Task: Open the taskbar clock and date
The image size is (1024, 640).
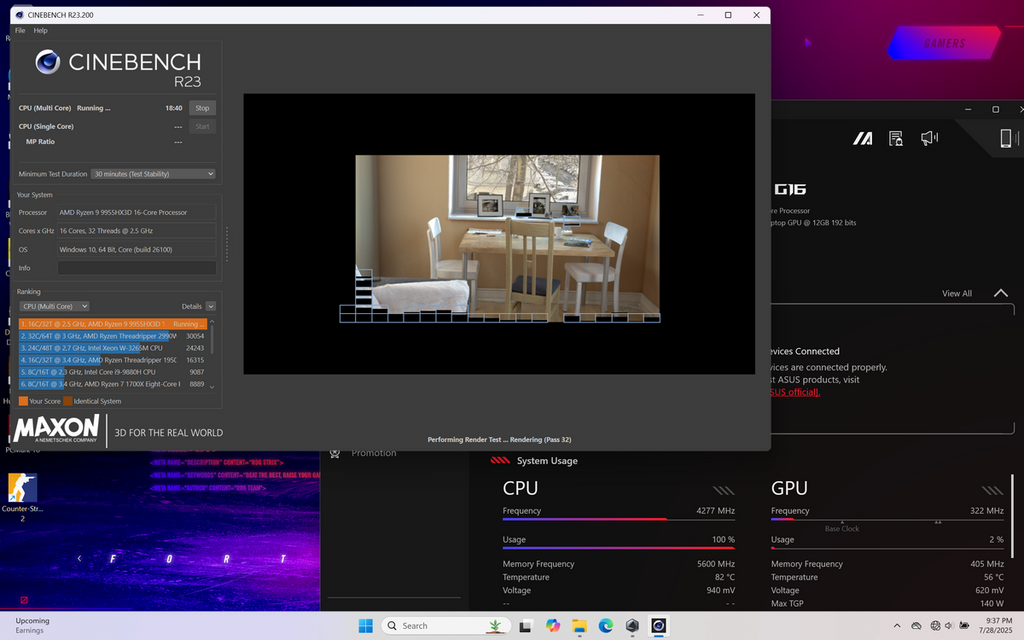Action: 995,626
